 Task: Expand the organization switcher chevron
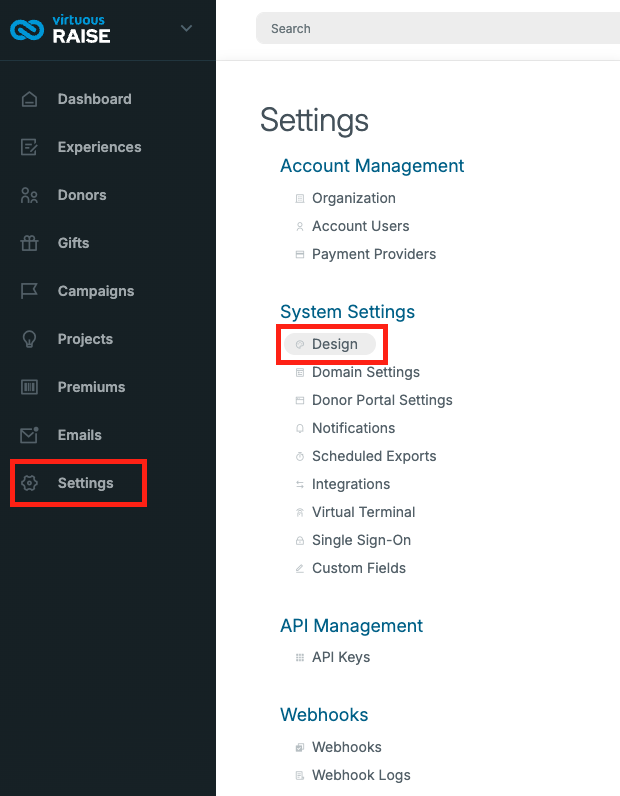click(186, 28)
